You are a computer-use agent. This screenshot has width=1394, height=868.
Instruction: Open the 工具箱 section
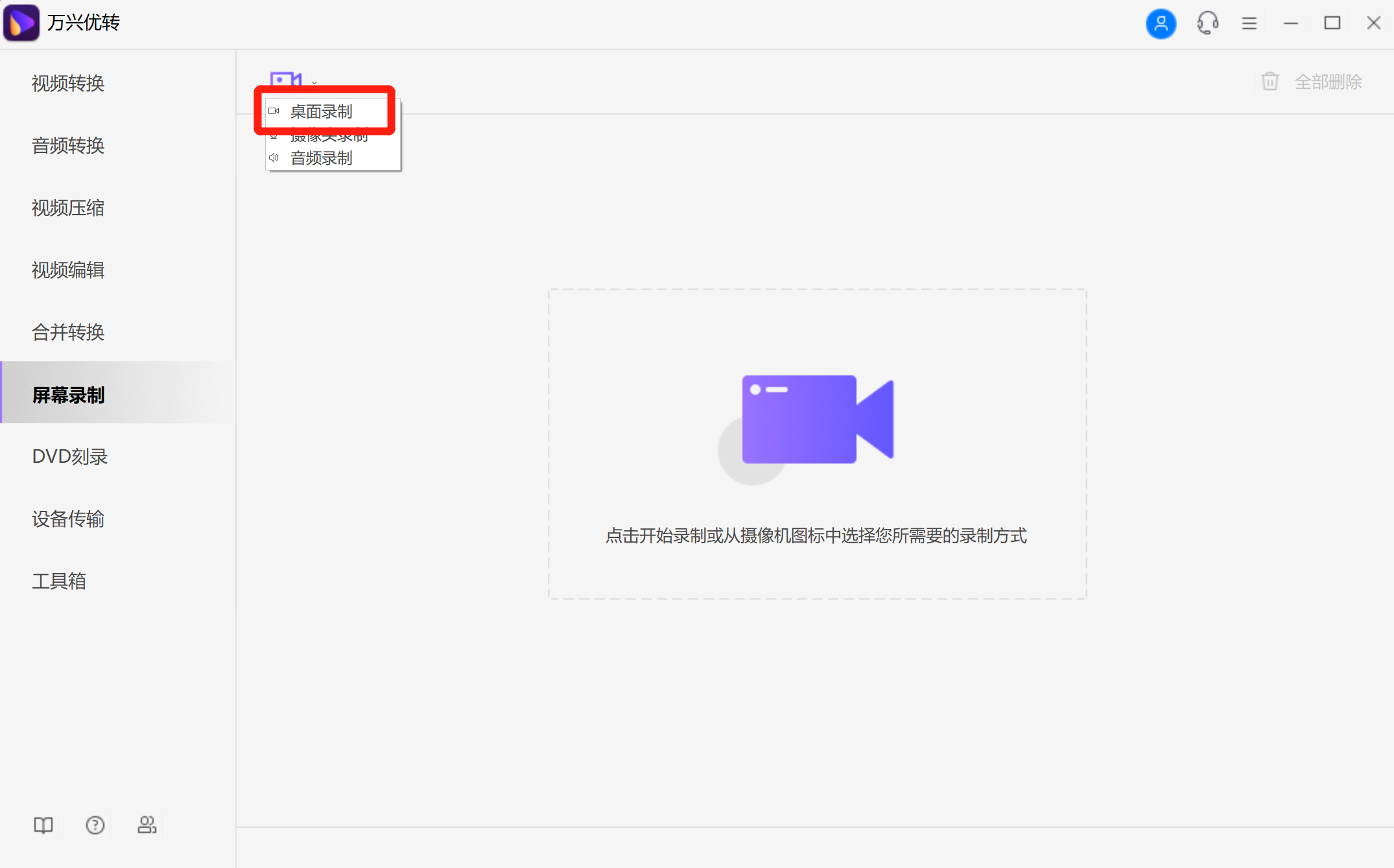click(x=60, y=581)
